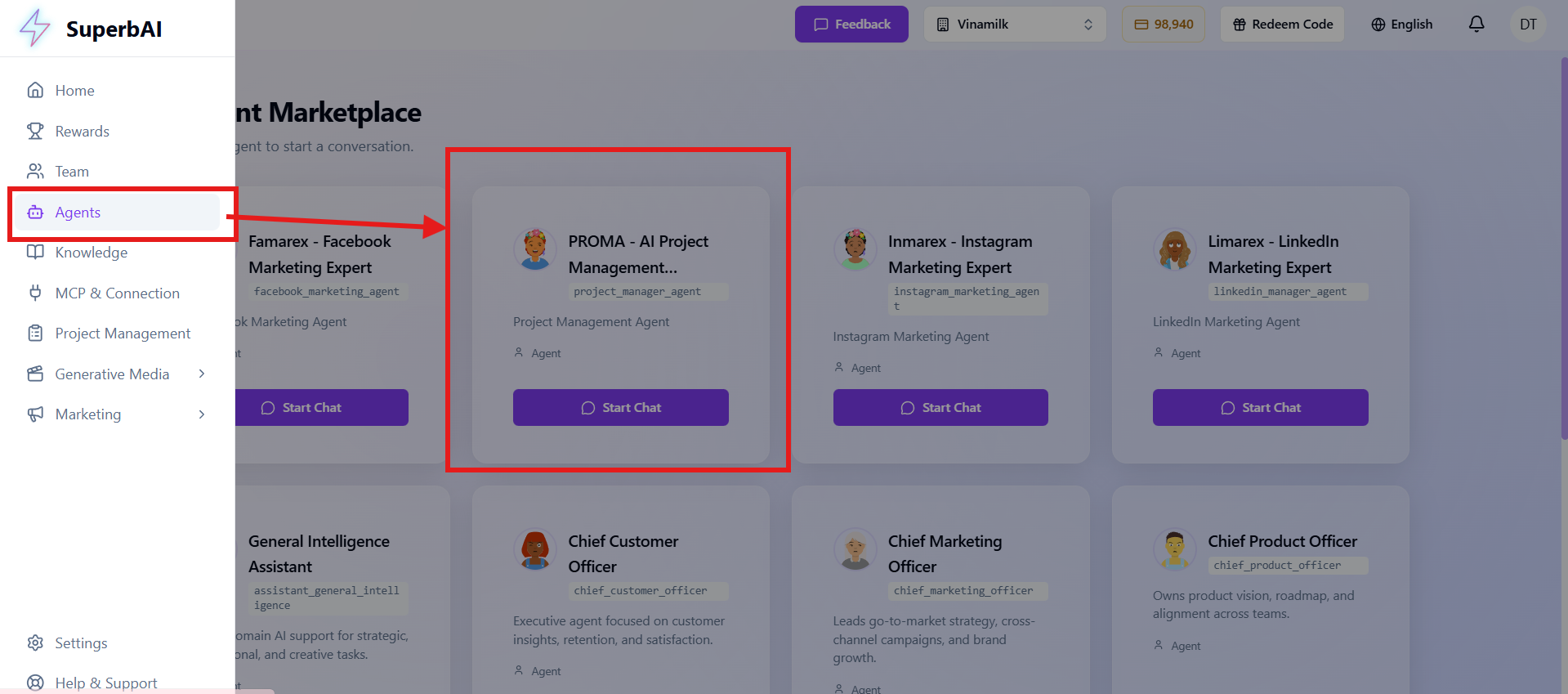
Task: Start Chat with PROMA Project Management agent
Action: point(620,407)
